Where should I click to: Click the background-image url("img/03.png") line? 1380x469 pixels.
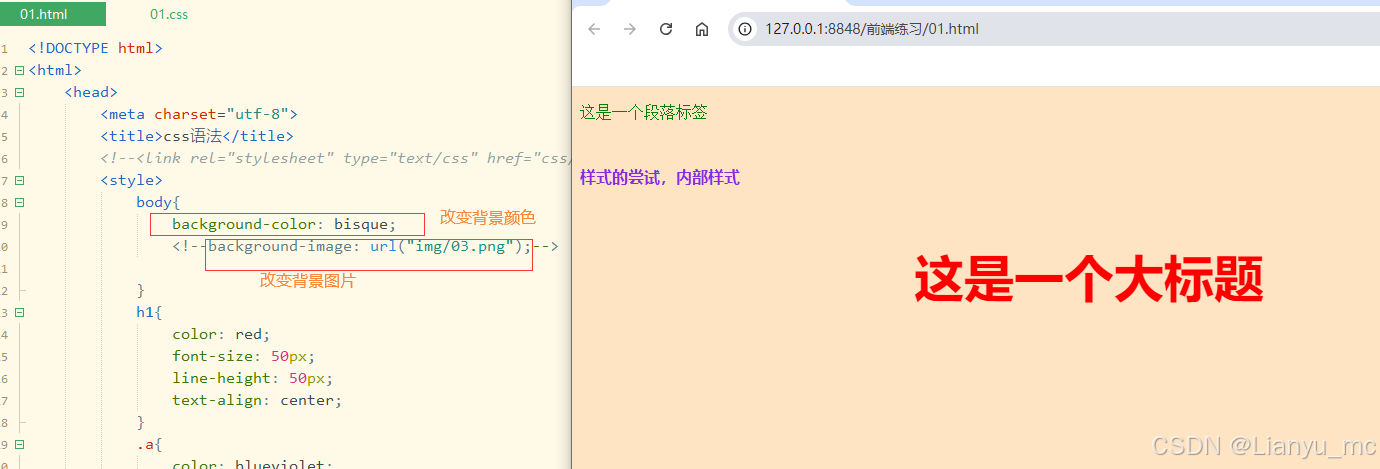coord(365,246)
